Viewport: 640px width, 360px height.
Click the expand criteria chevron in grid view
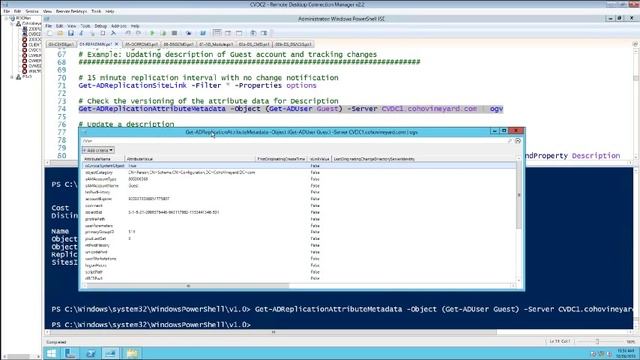point(518,141)
